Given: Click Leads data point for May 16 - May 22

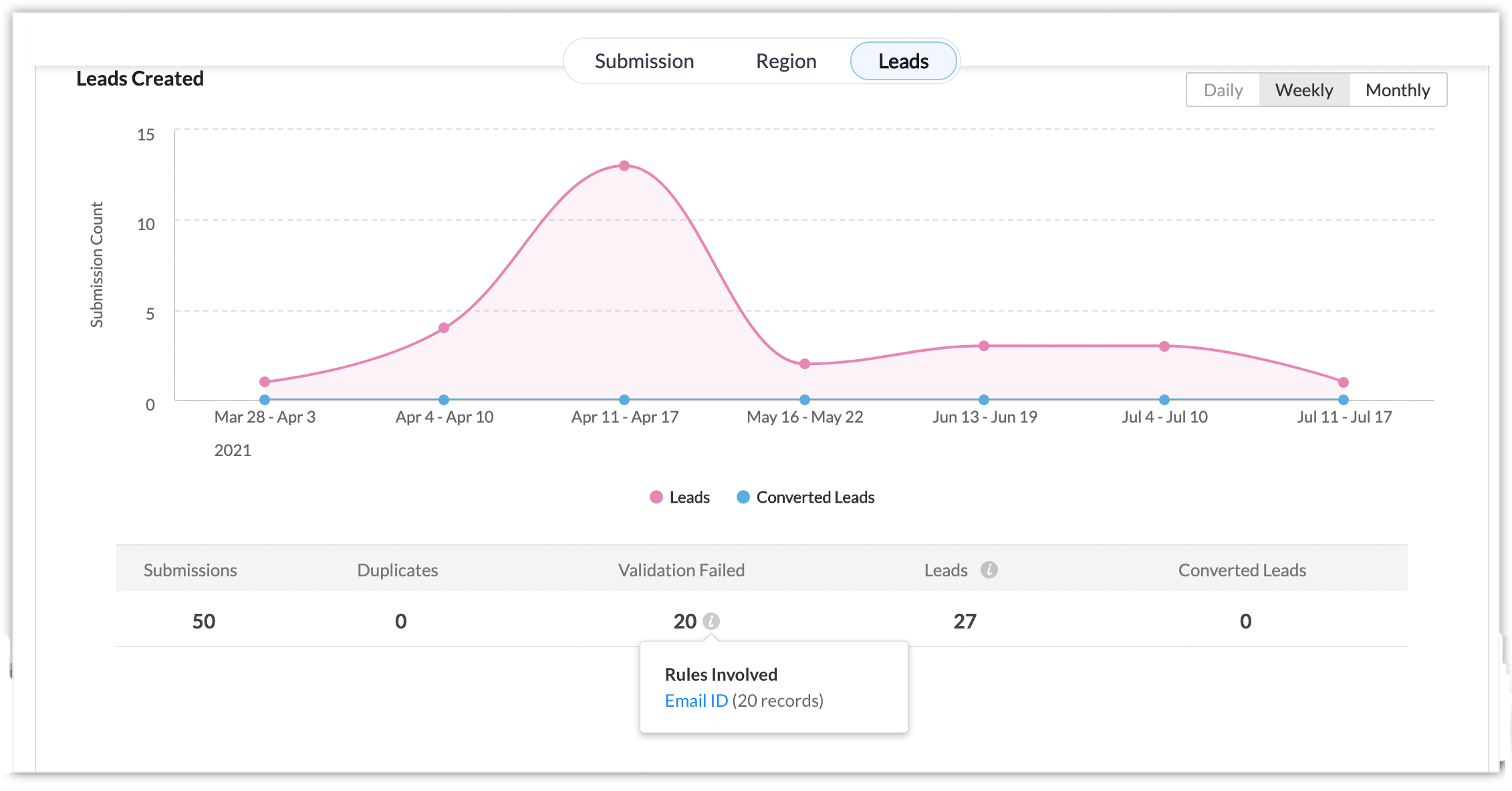Looking at the screenshot, I should click(805, 364).
